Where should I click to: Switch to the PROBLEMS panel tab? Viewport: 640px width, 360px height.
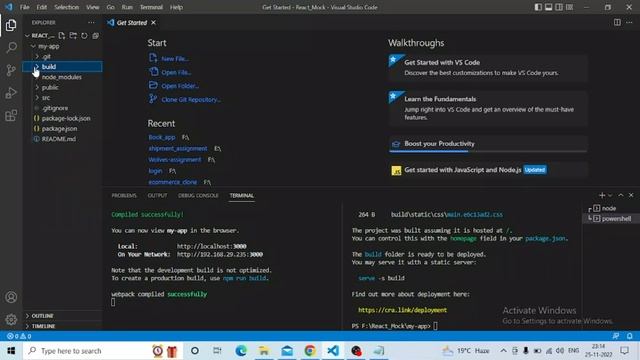[124, 196]
